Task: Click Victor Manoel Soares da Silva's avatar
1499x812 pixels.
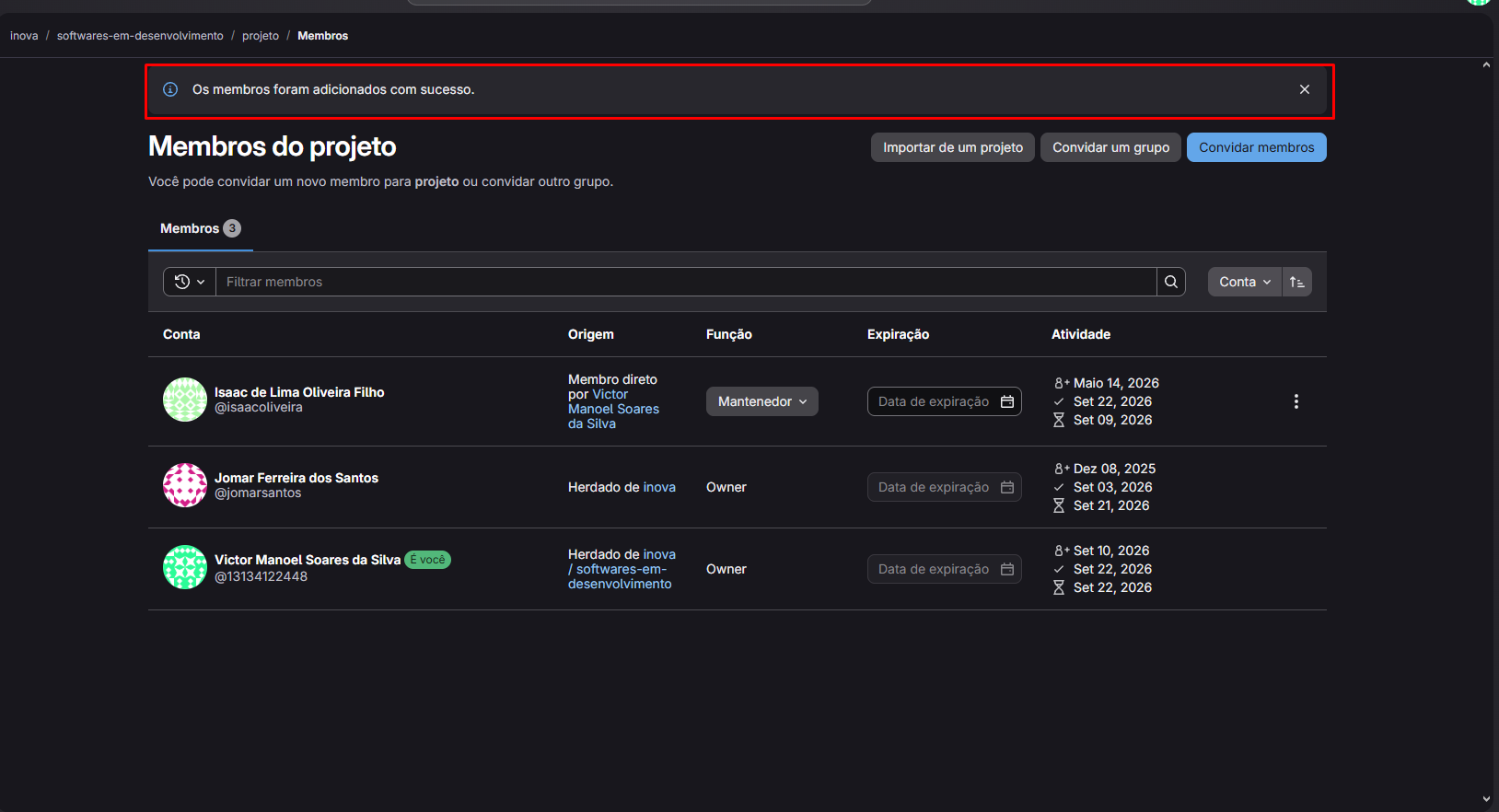Action: click(185, 567)
